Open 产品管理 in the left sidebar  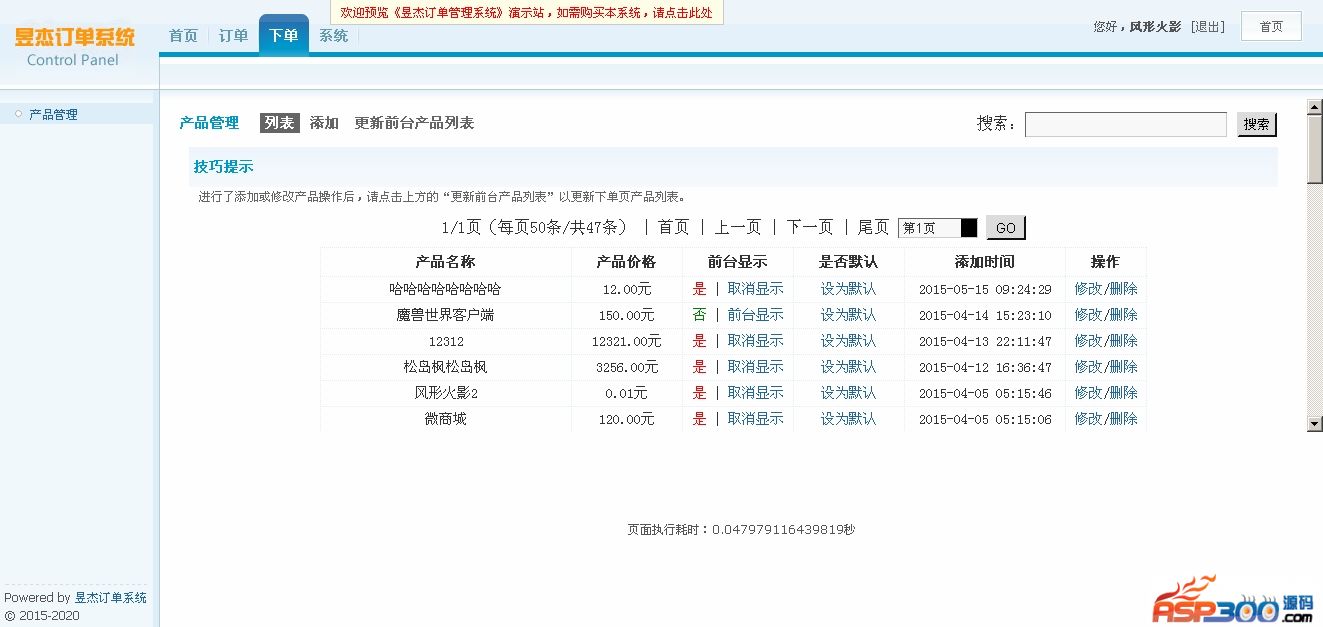[x=53, y=114]
